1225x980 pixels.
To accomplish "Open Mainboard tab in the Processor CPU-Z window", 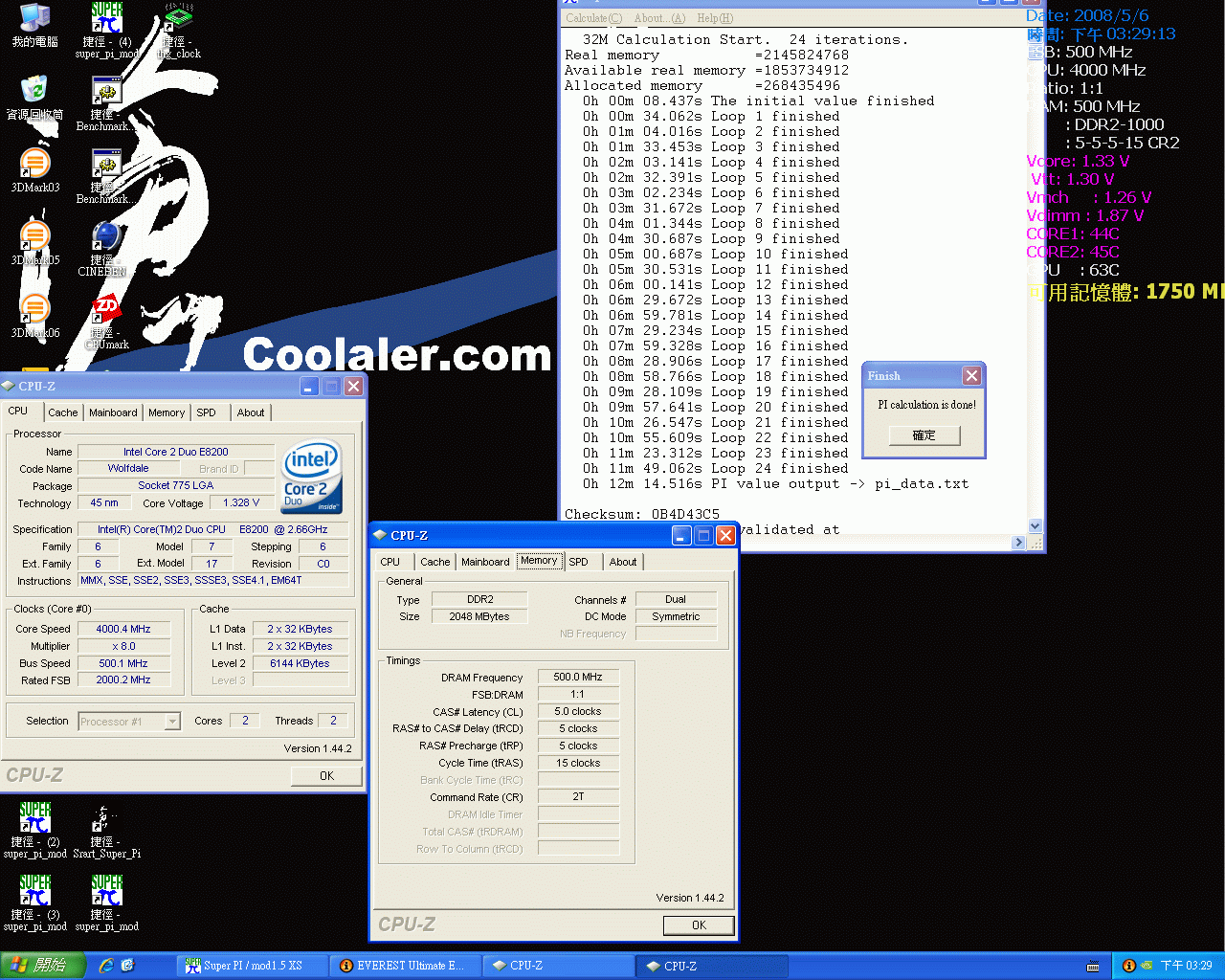I will (x=113, y=412).
